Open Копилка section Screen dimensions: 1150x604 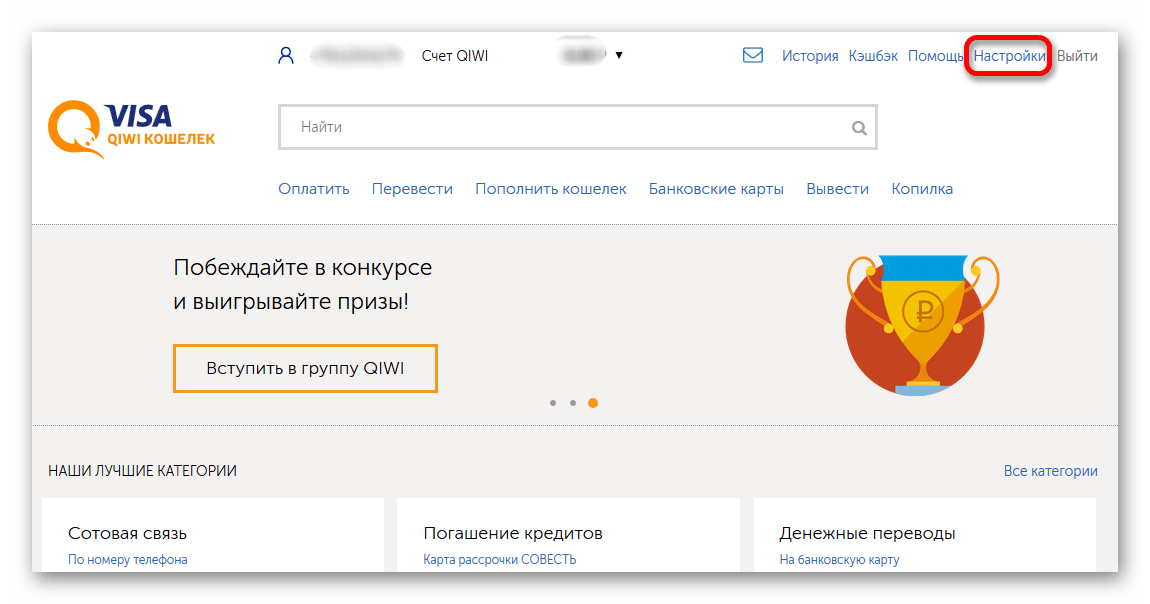point(922,189)
